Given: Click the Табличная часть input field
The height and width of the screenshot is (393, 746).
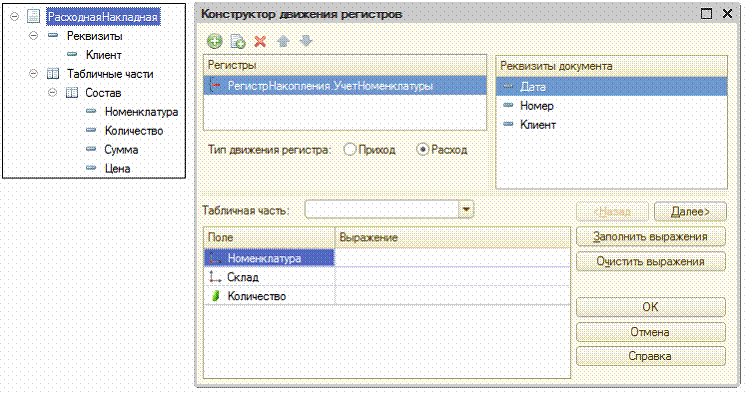Looking at the screenshot, I should [382, 209].
